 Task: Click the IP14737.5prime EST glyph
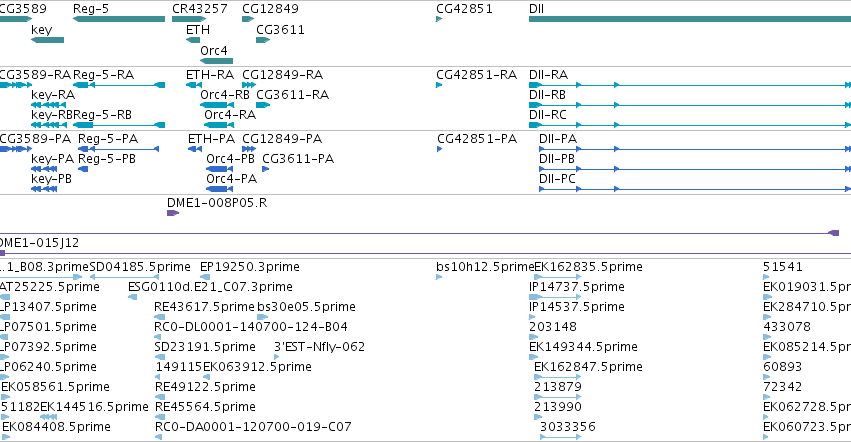tap(555, 297)
